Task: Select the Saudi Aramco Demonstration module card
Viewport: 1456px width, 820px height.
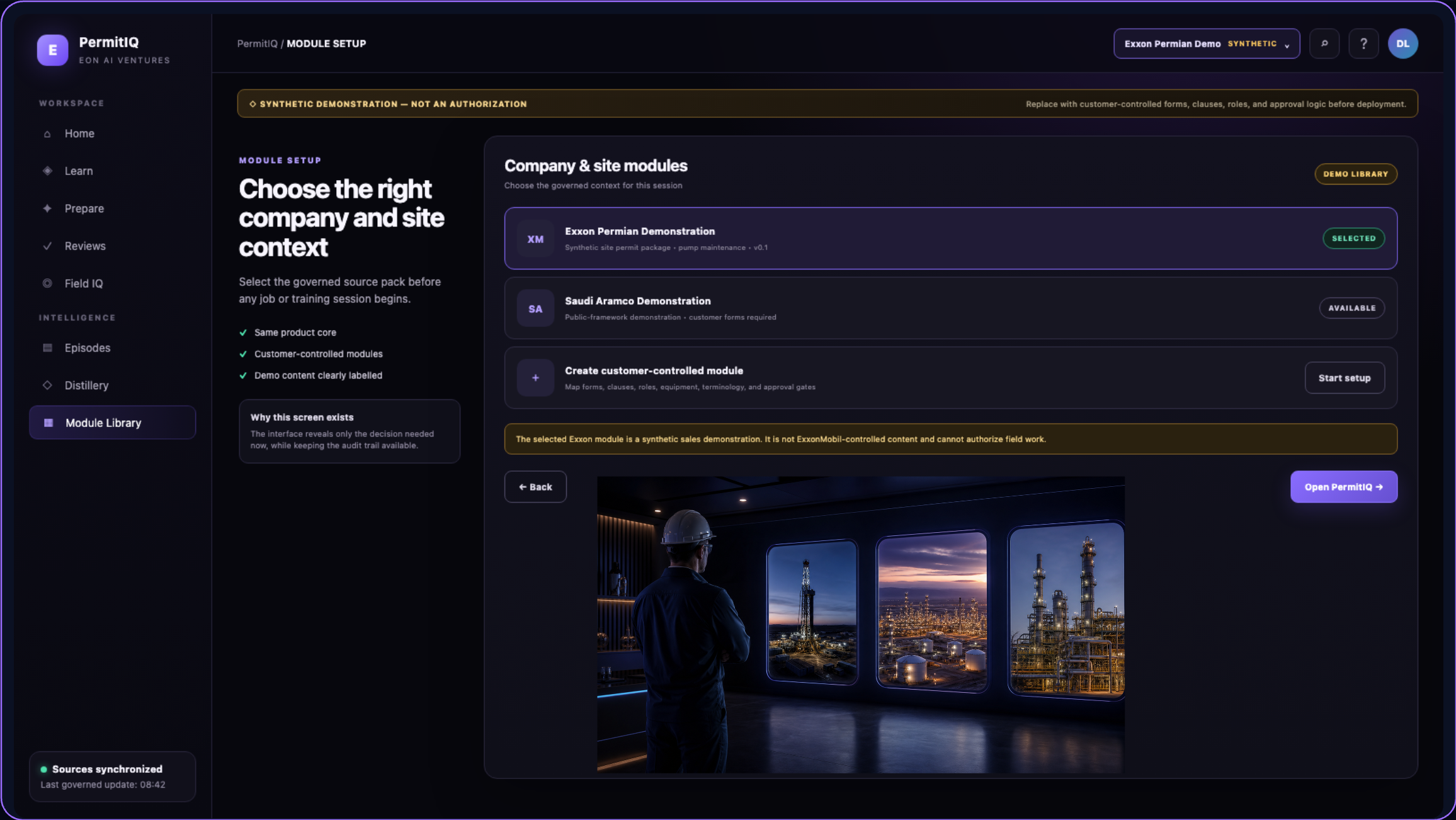Action: pyautogui.click(x=951, y=309)
